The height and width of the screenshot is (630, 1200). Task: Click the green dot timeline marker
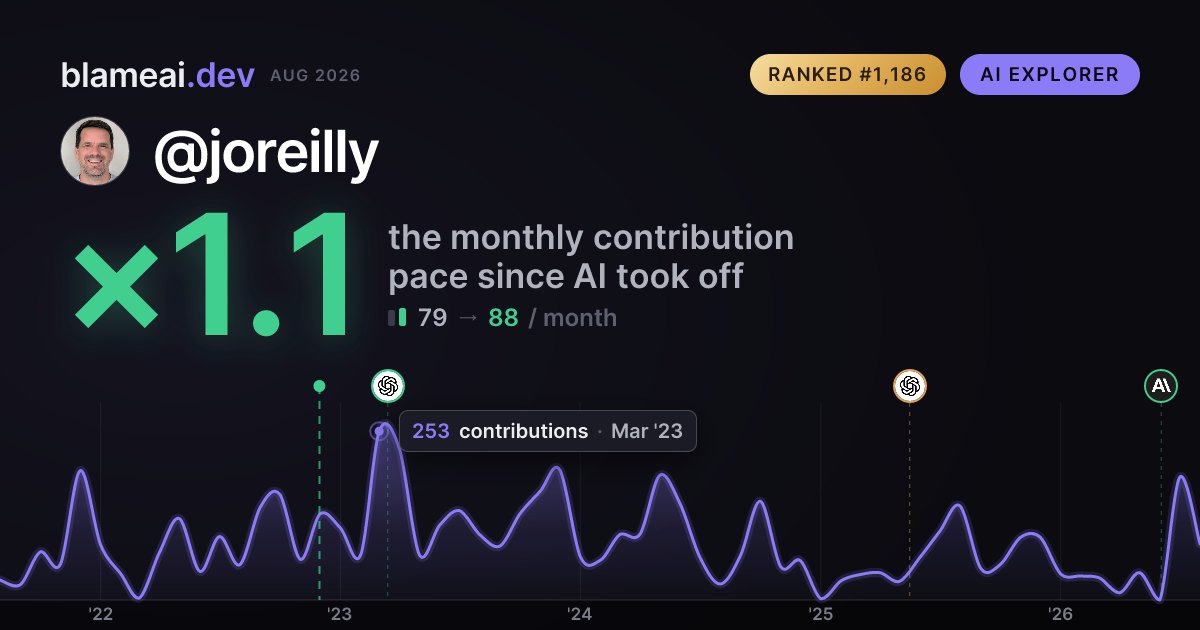click(319, 386)
